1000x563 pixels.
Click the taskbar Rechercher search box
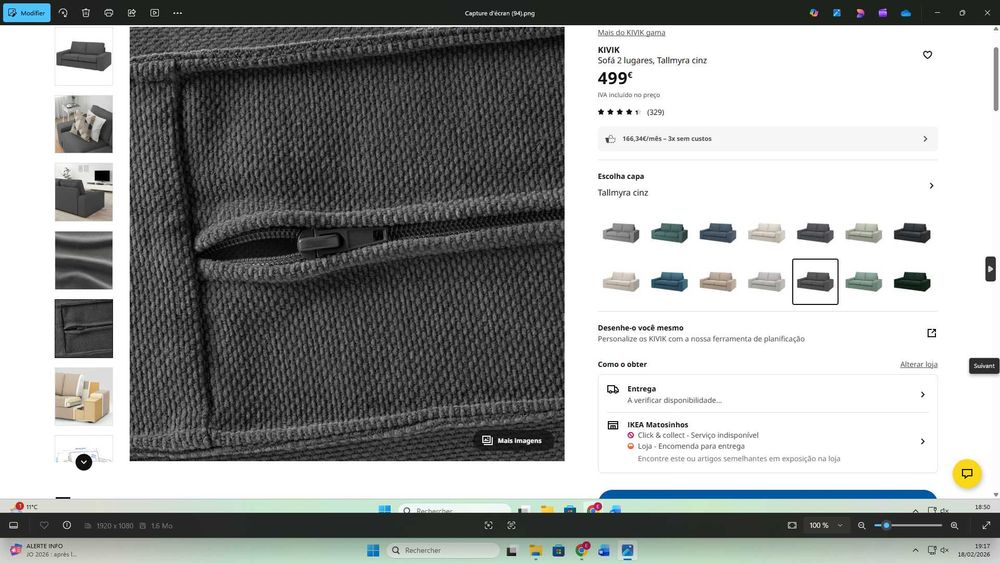tap(443, 550)
